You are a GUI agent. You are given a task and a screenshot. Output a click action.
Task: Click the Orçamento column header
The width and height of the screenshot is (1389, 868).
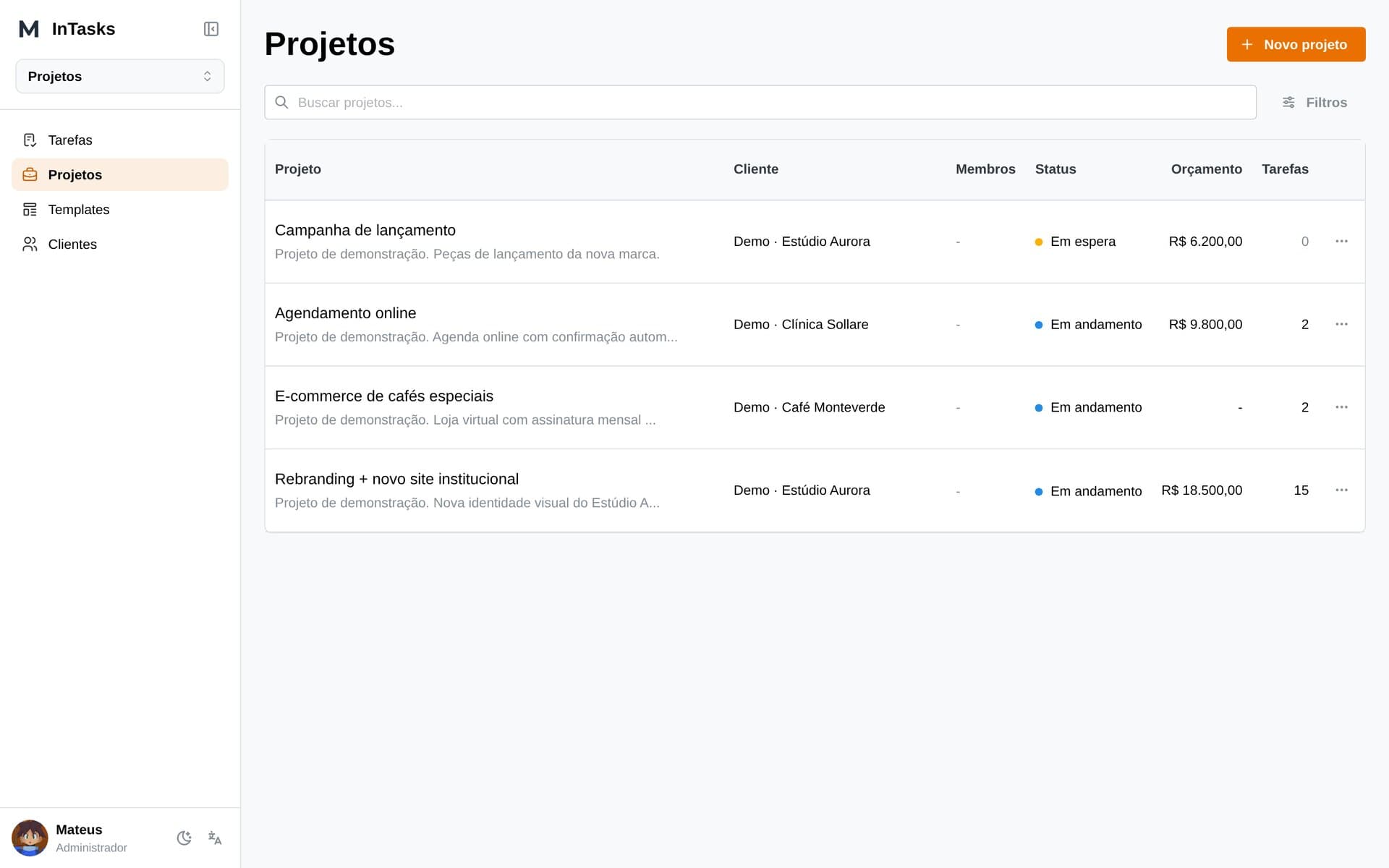click(x=1206, y=169)
